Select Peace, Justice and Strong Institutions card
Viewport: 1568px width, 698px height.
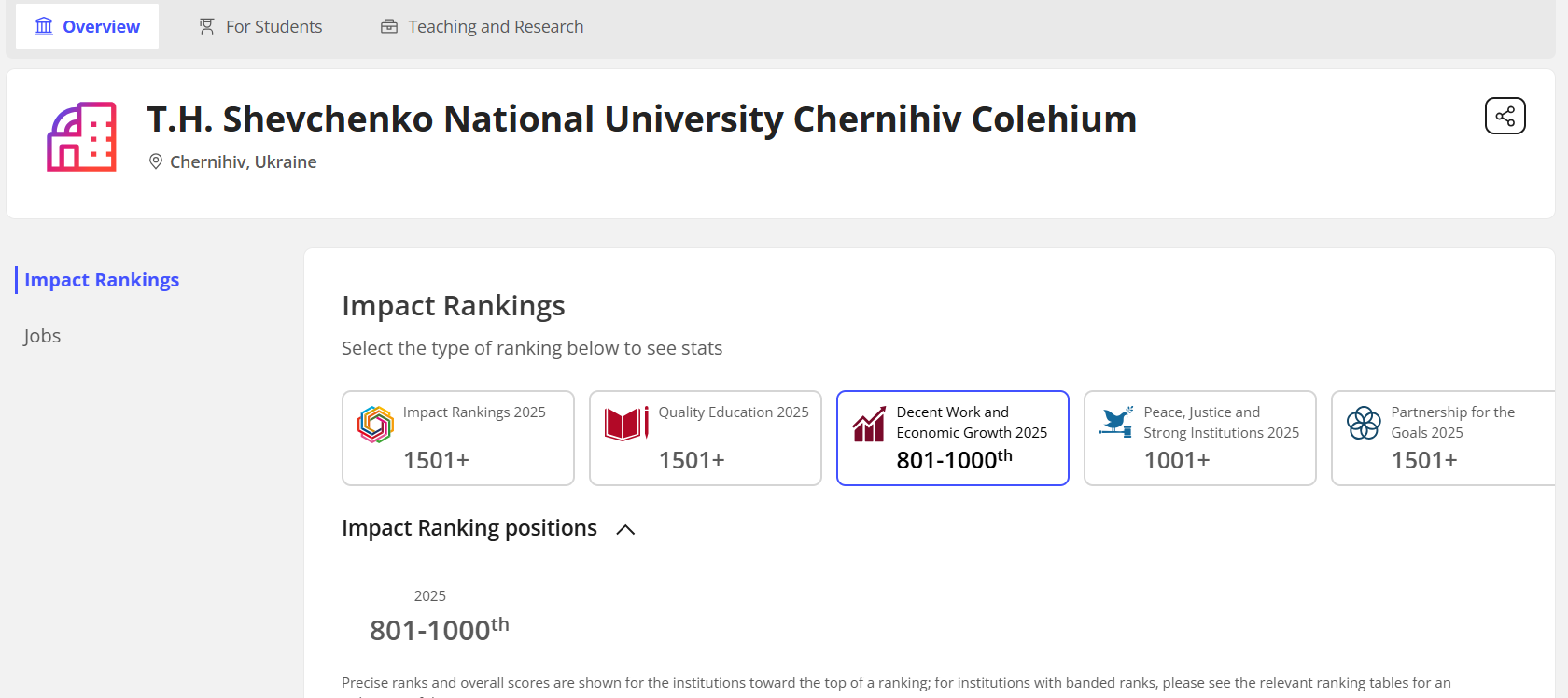tap(1200, 438)
